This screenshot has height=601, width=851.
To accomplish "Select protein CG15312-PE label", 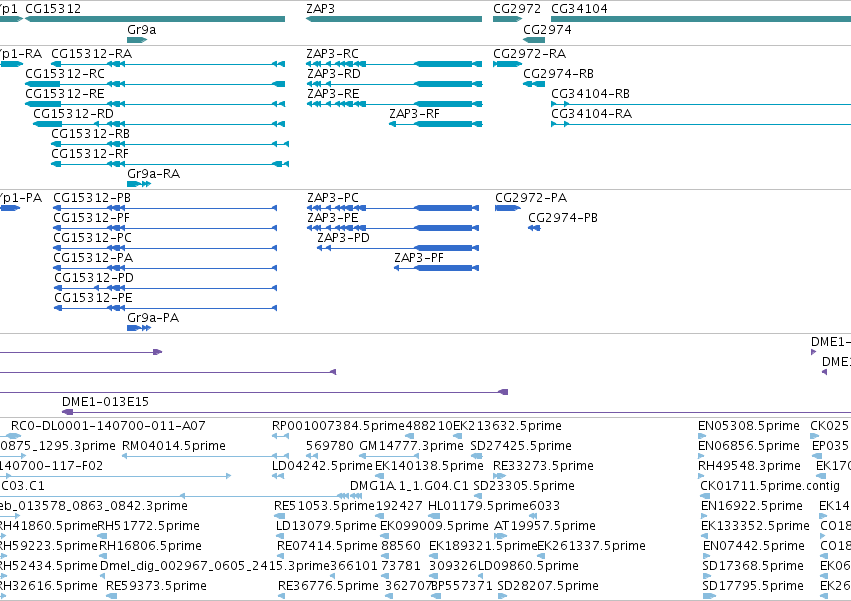I will click(93, 298).
